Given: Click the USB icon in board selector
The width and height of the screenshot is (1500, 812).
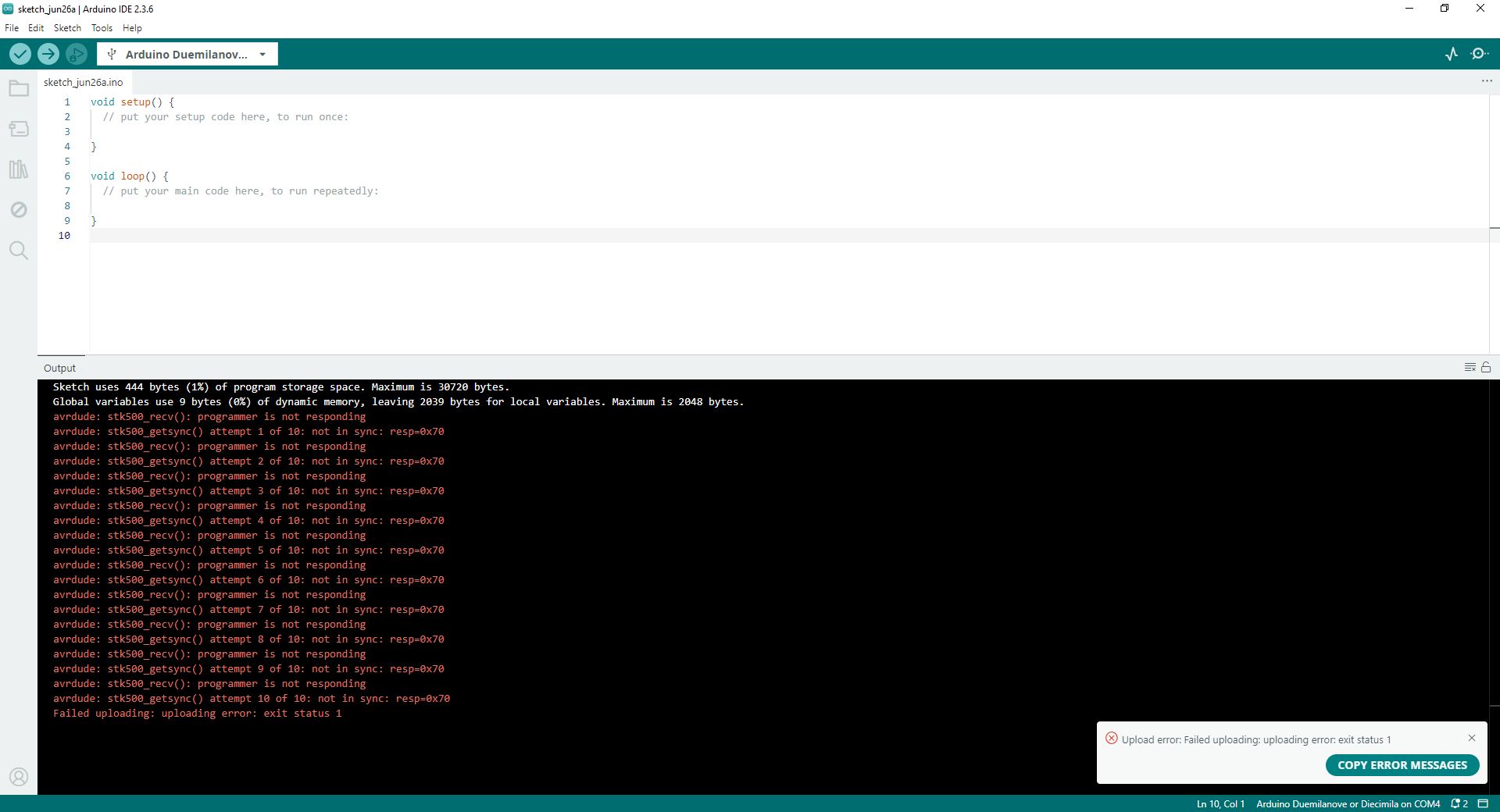Looking at the screenshot, I should [112, 54].
